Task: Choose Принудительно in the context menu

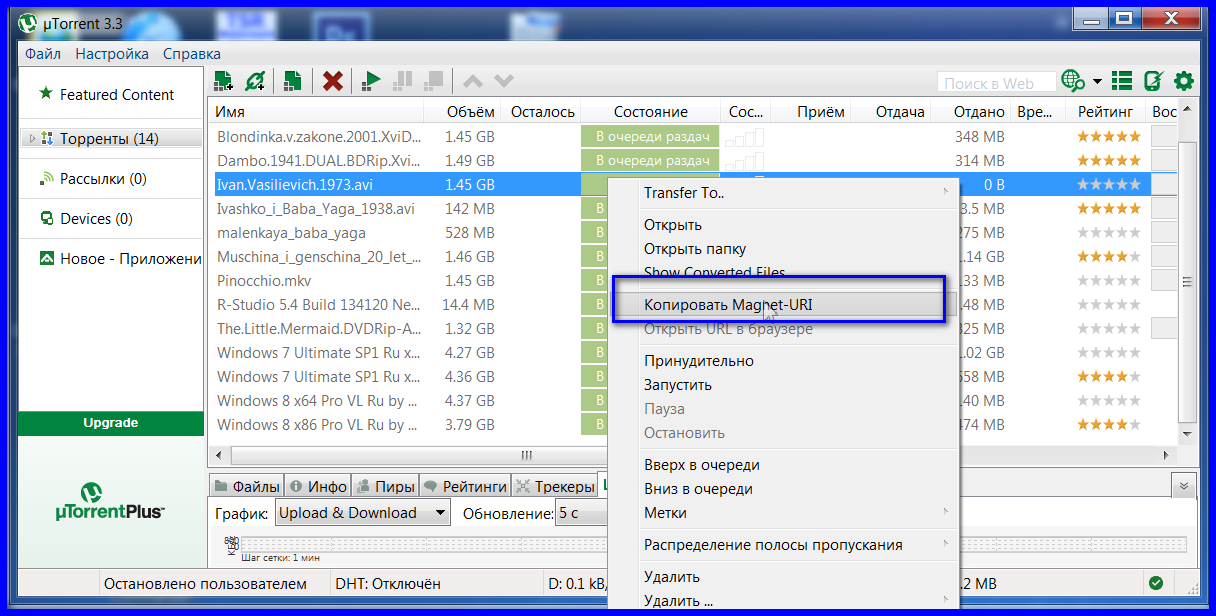Action: (784, 361)
